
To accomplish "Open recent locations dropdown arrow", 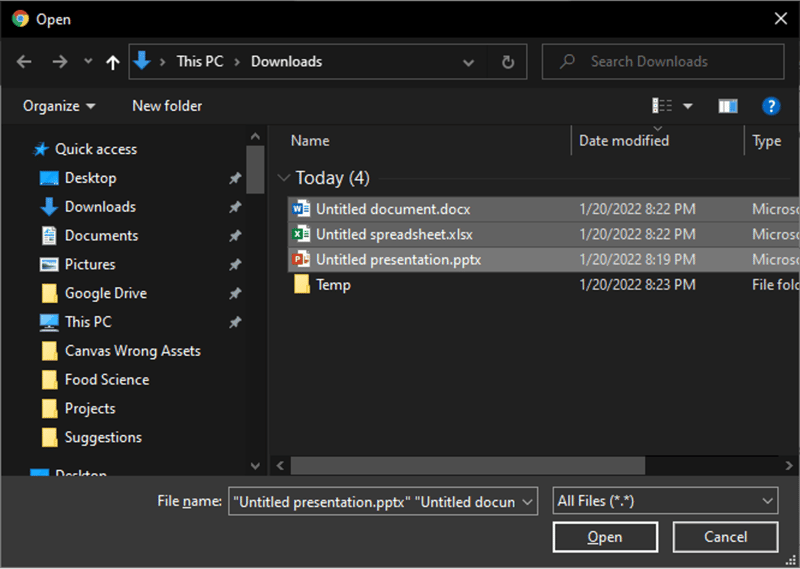I will [88, 62].
